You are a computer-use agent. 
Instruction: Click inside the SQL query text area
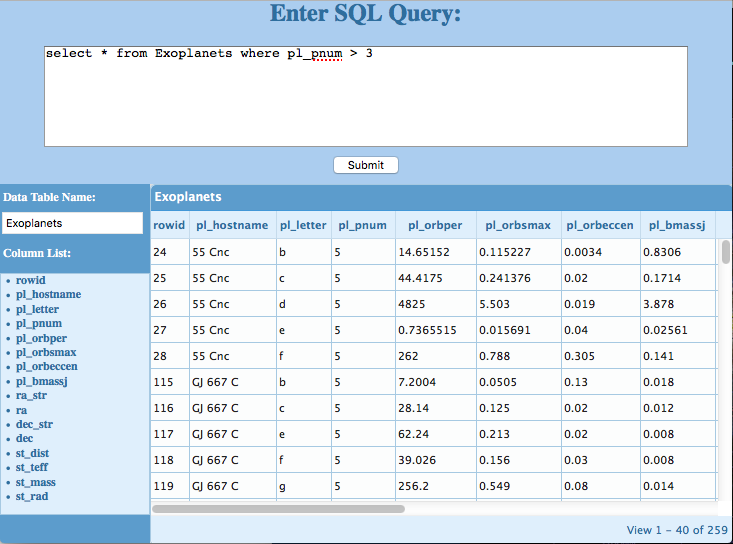[366, 96]
